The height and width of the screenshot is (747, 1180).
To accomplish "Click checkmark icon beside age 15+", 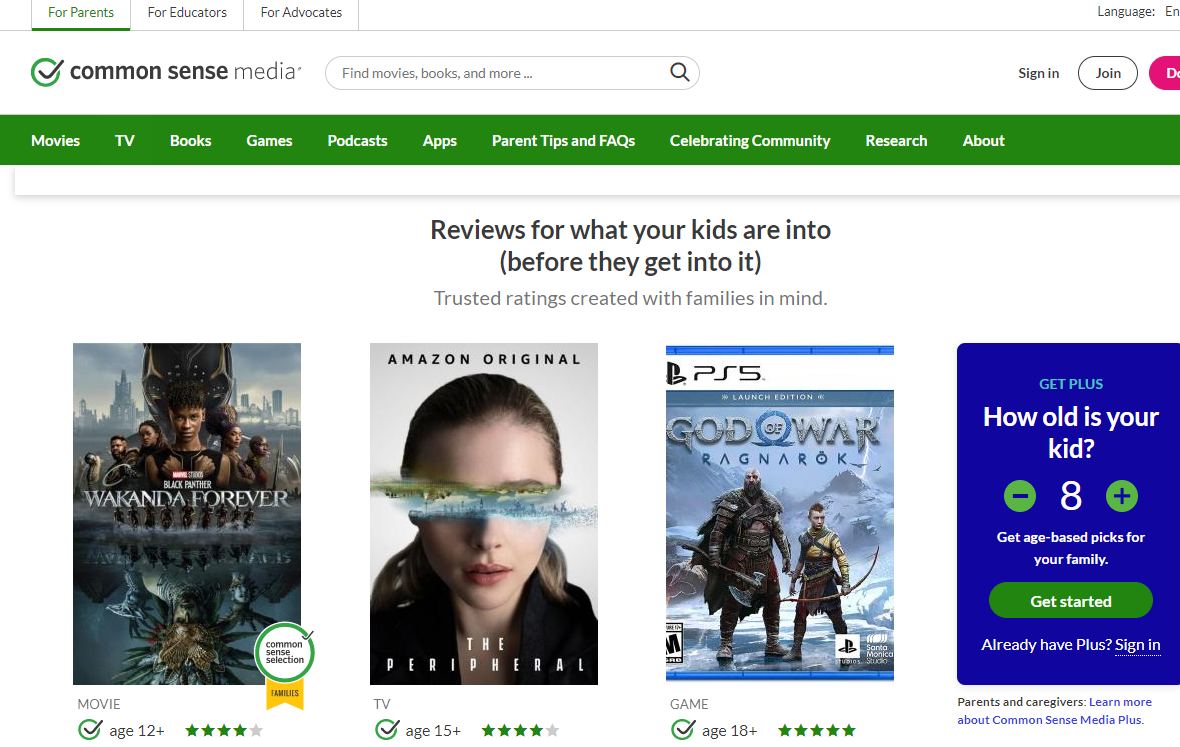I will (387, 730).
